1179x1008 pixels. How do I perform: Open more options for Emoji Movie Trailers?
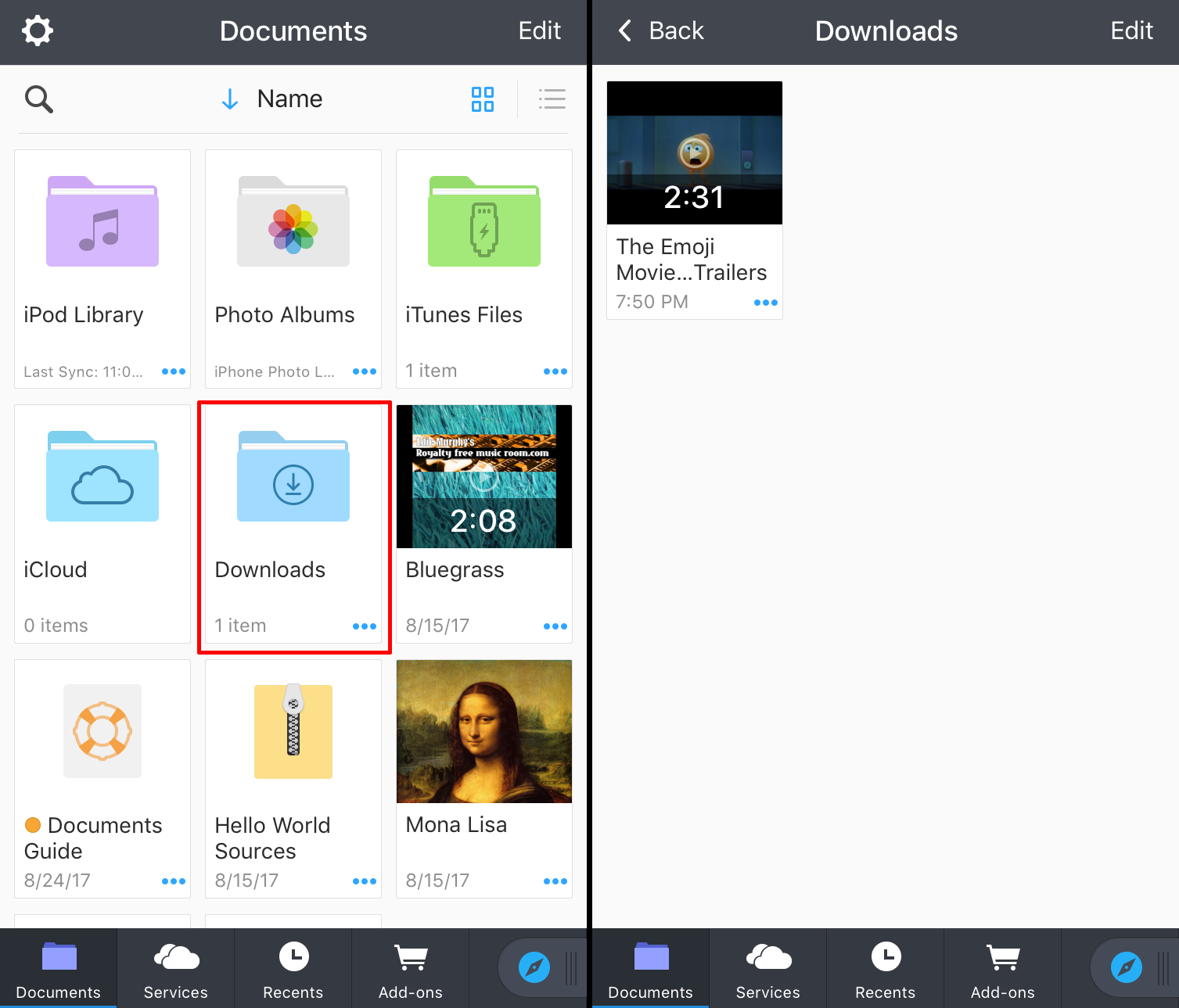click(766, 303)
